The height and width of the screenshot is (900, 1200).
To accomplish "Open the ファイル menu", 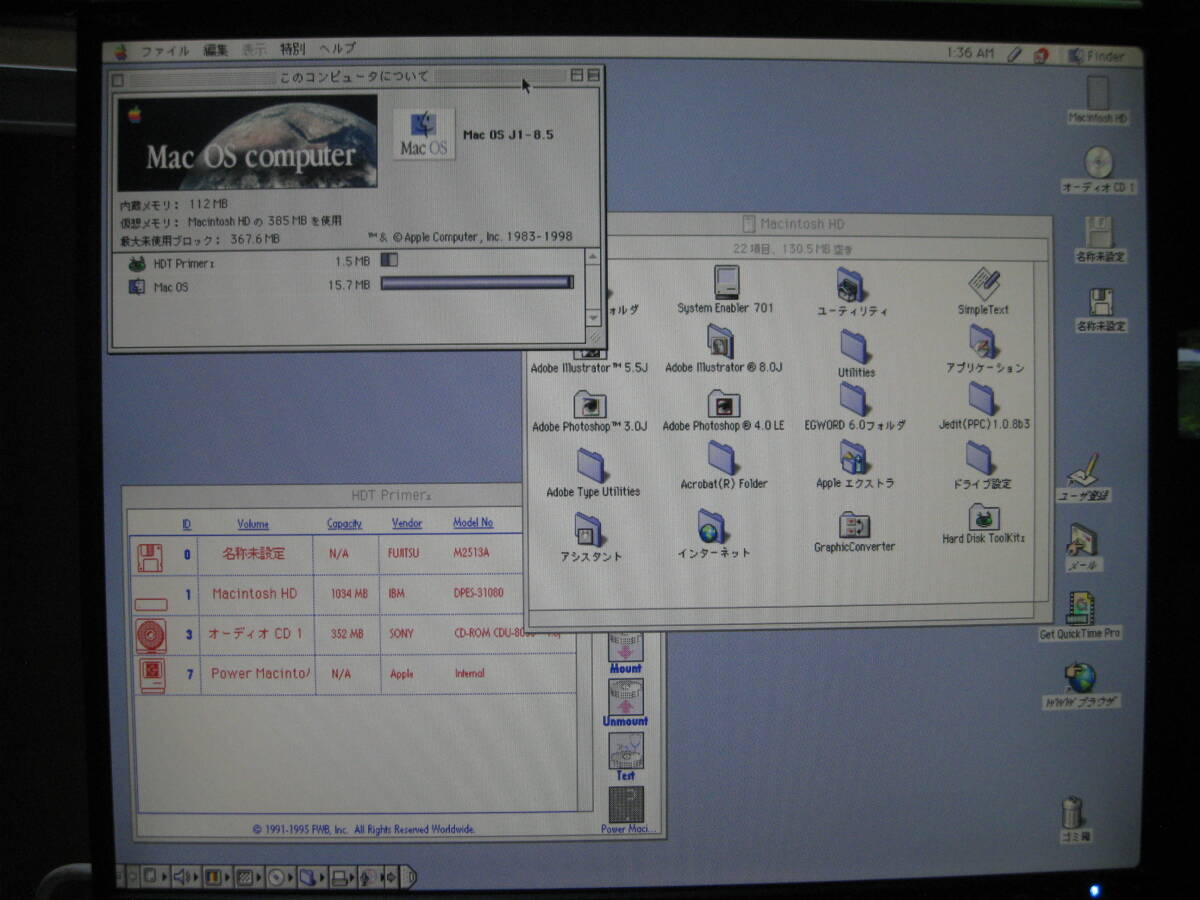I will click(165, 50).
